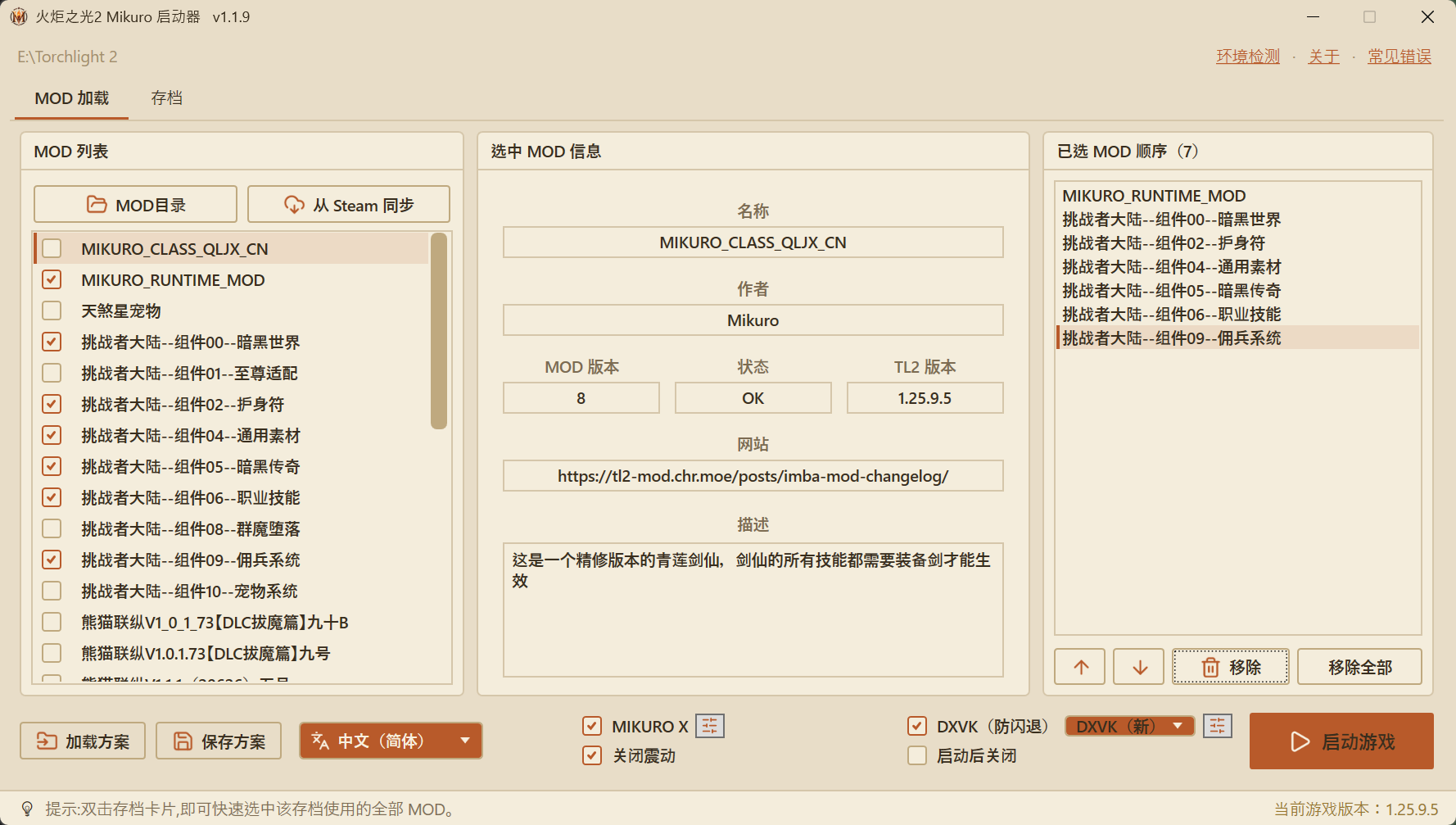Toggle the 关闭震动 checkbox
The image size is (1456, 825).
pyautogui.click(x=592, y=755)
